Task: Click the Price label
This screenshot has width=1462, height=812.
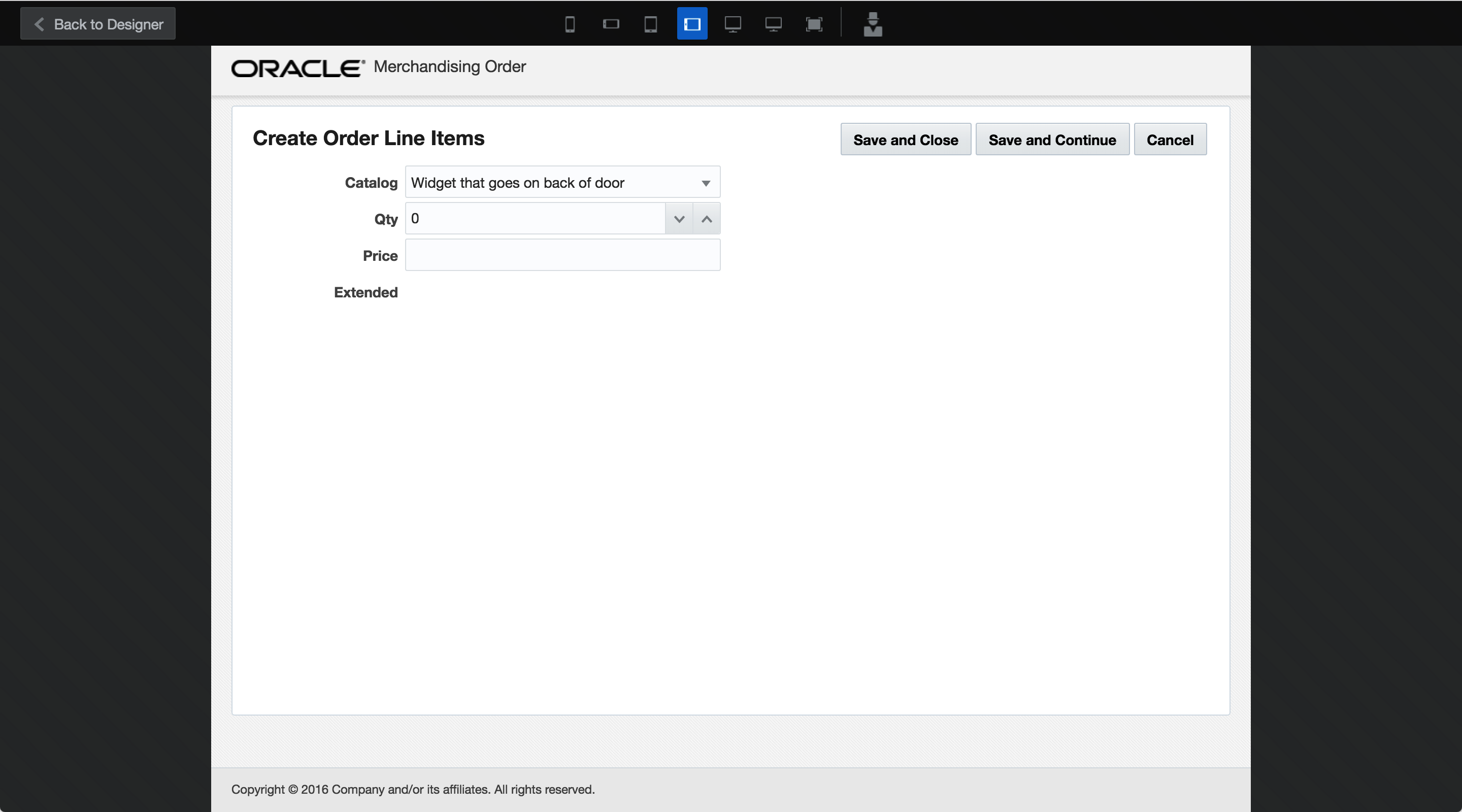Action: (380, 256)
